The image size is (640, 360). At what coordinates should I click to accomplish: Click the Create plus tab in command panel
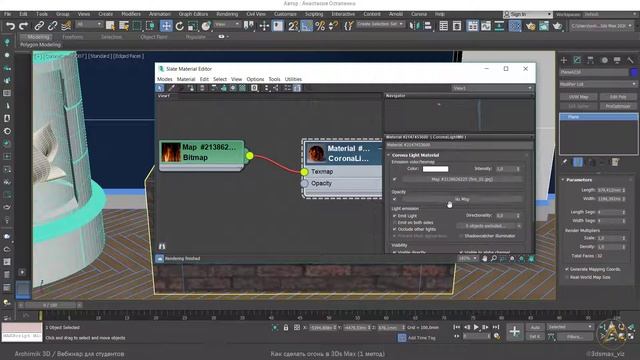564,60
